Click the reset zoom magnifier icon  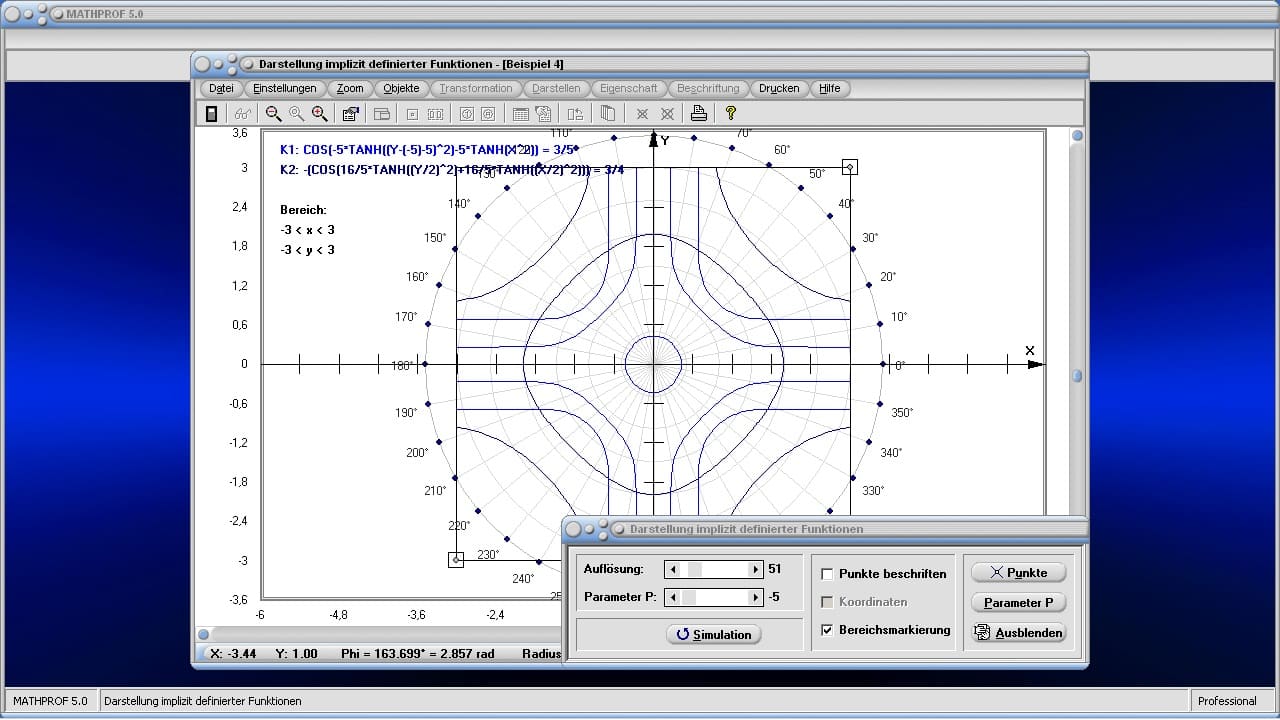tap(296, 114)
